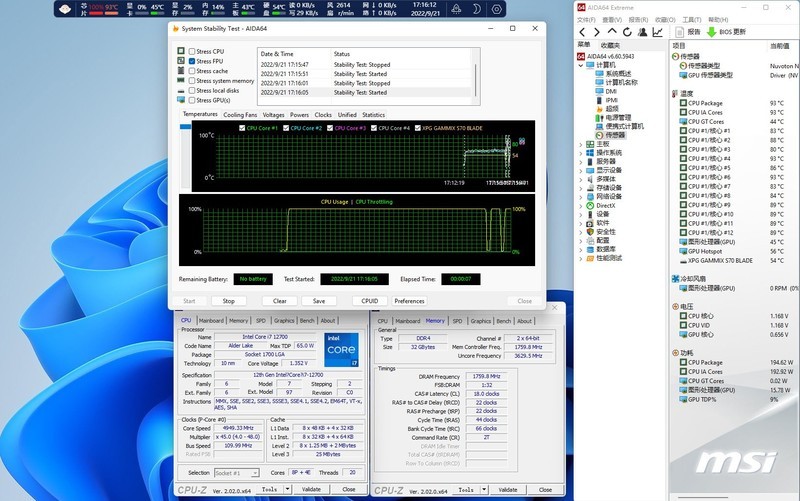Switch to 收藏夹 favorites tab

pos(610,45)
